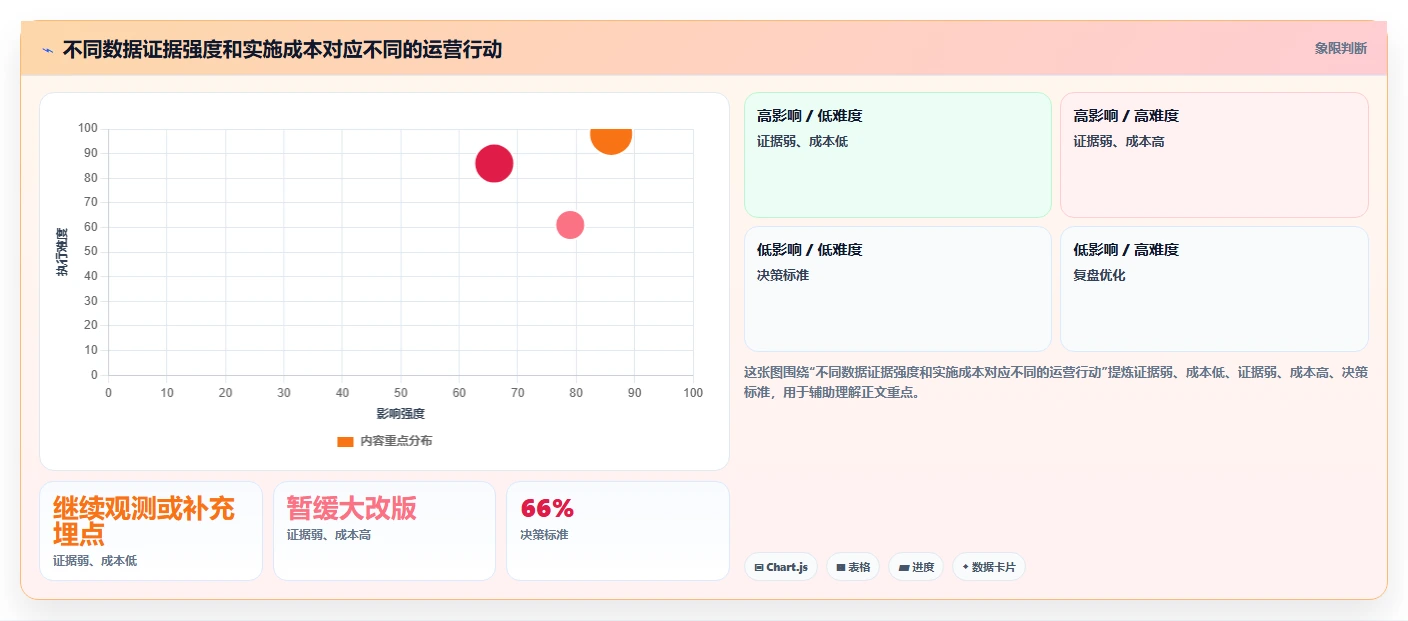Open the 高影响 / 低难度 quadrant card
The width and height of the screenshot is (1408, 621).
pyautogui.click(x=897, y=155)
